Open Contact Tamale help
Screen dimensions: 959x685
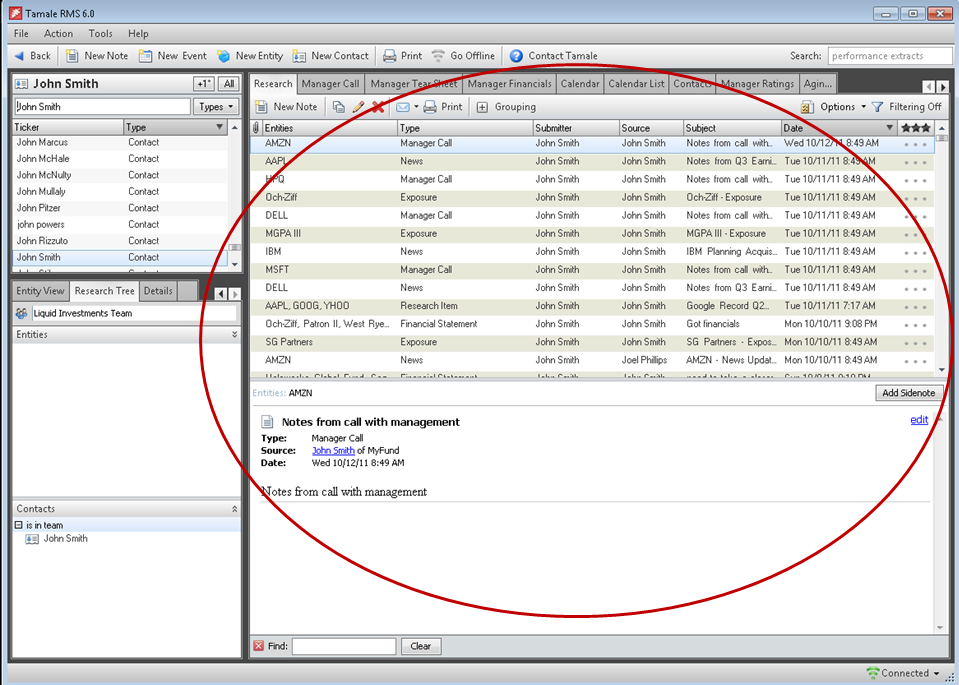tap(554, 56)
